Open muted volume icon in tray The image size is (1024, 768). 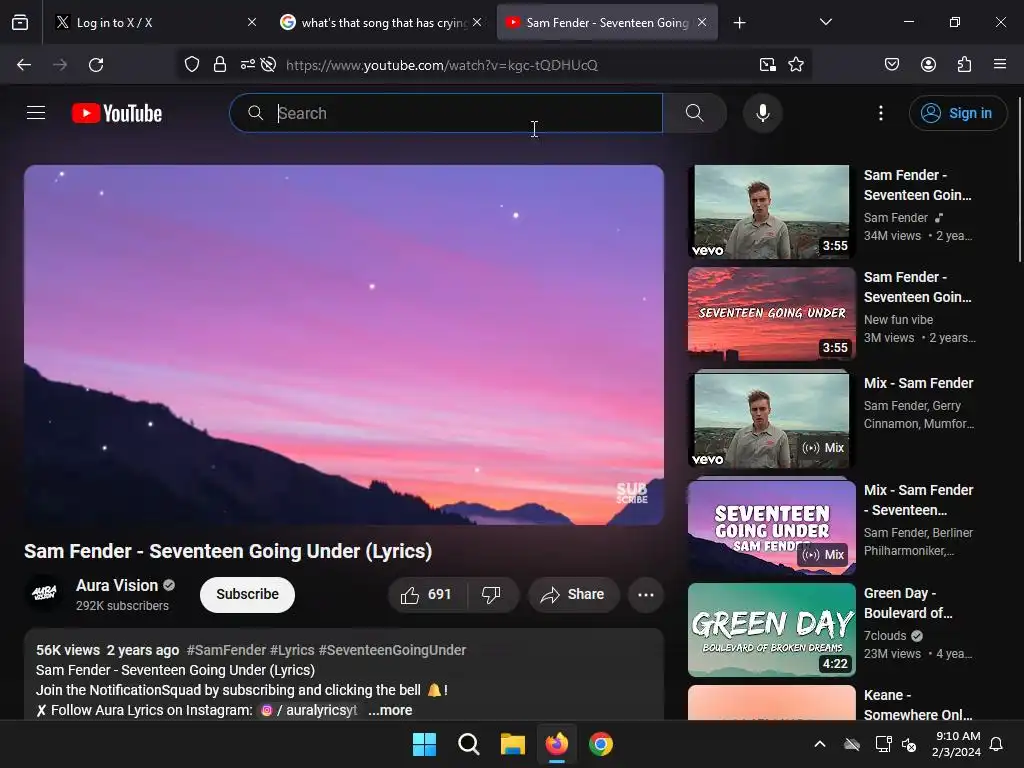tap(908, 744)
